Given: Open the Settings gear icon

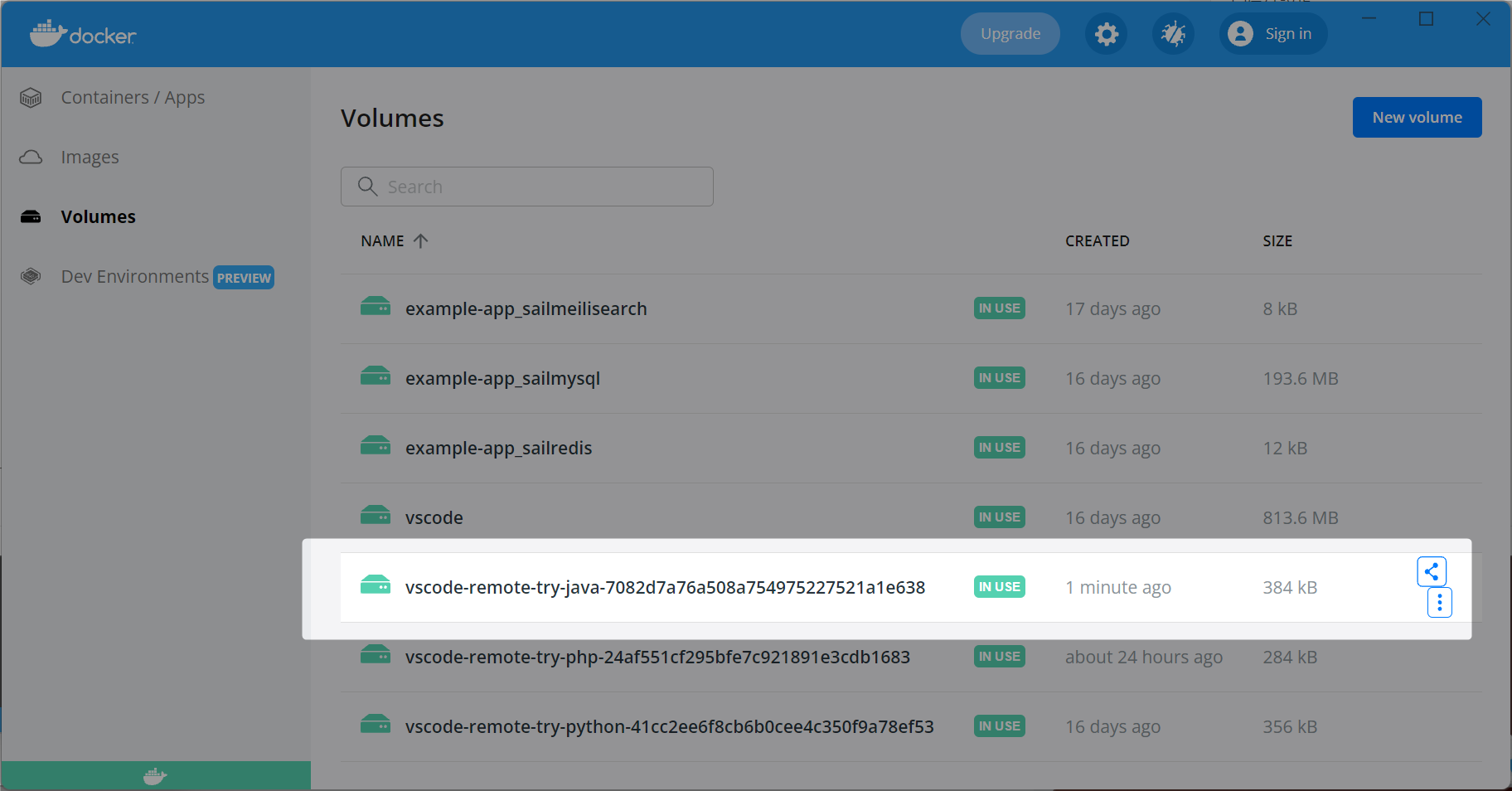Looking at the screenshot, I should pos(1106,34).
